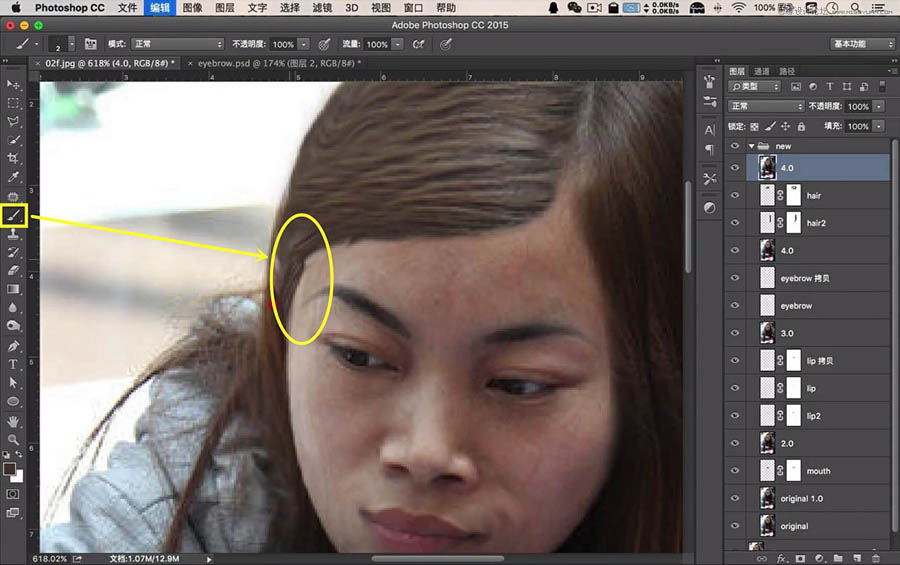Toggle pressure for brush size
The height and width of the screenshot is (565, 900).
(x=446, y=44)
